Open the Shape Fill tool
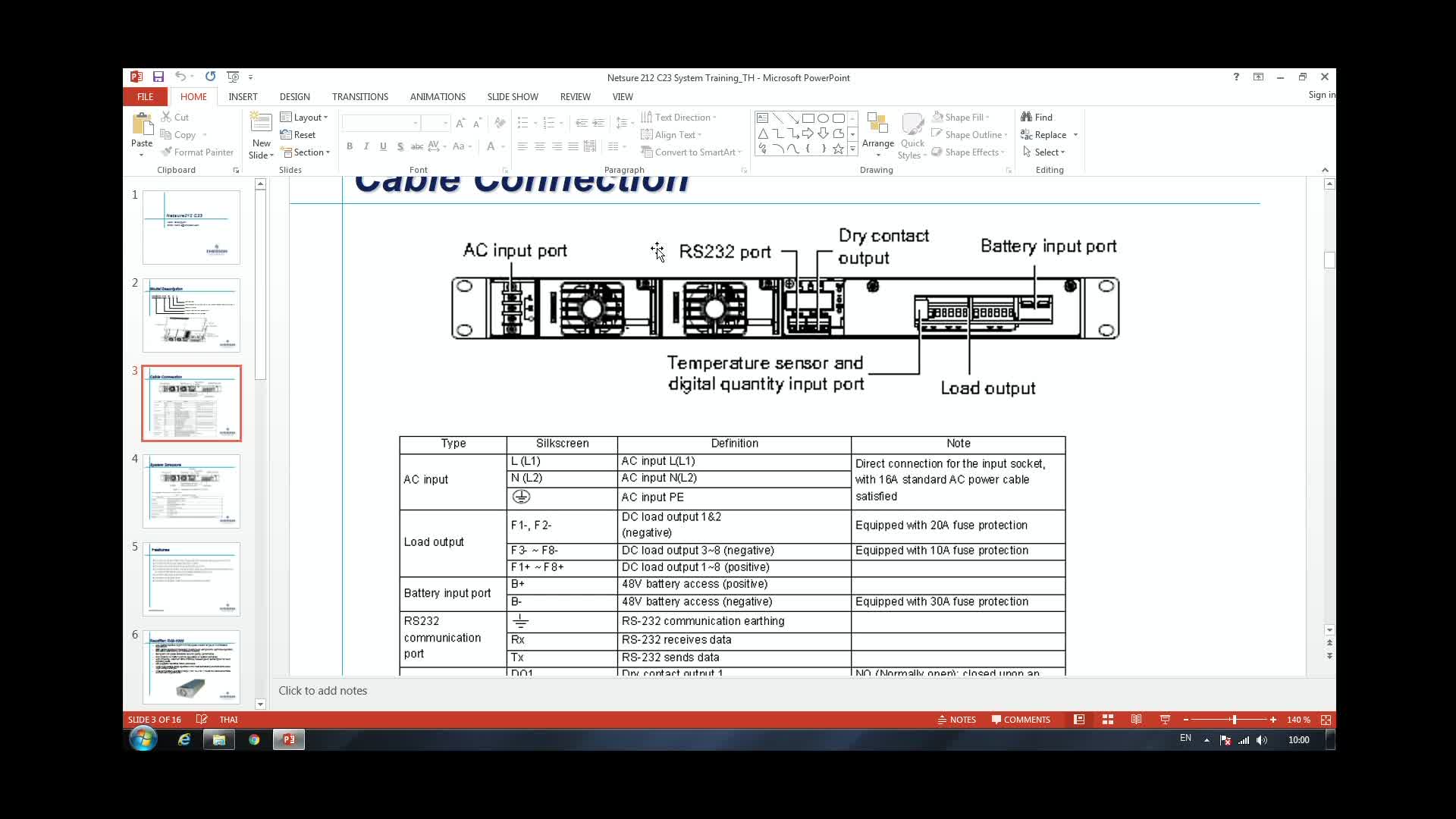 [x=961, y=117]
